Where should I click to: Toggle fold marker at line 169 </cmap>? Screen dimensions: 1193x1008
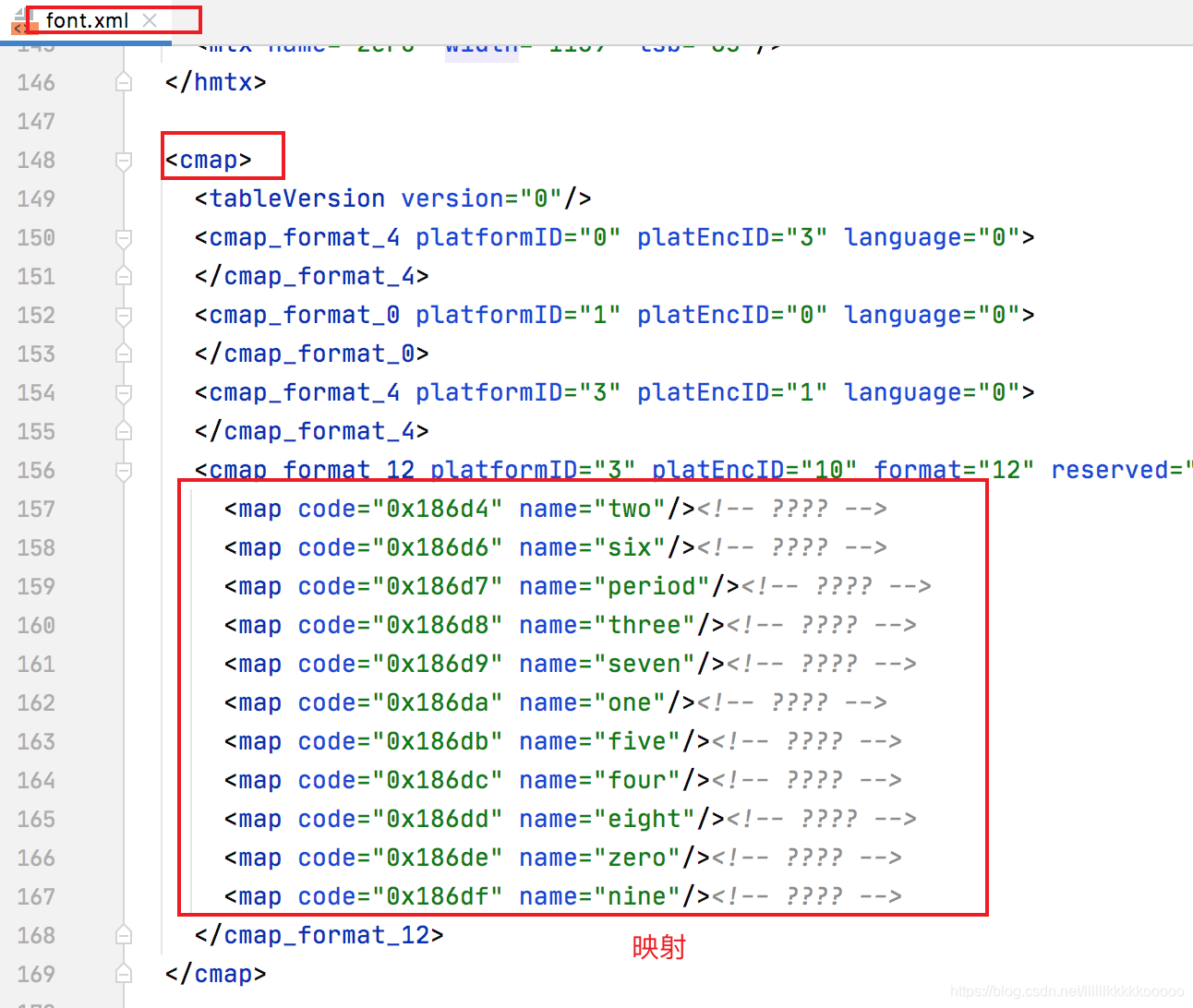point(124,974)
